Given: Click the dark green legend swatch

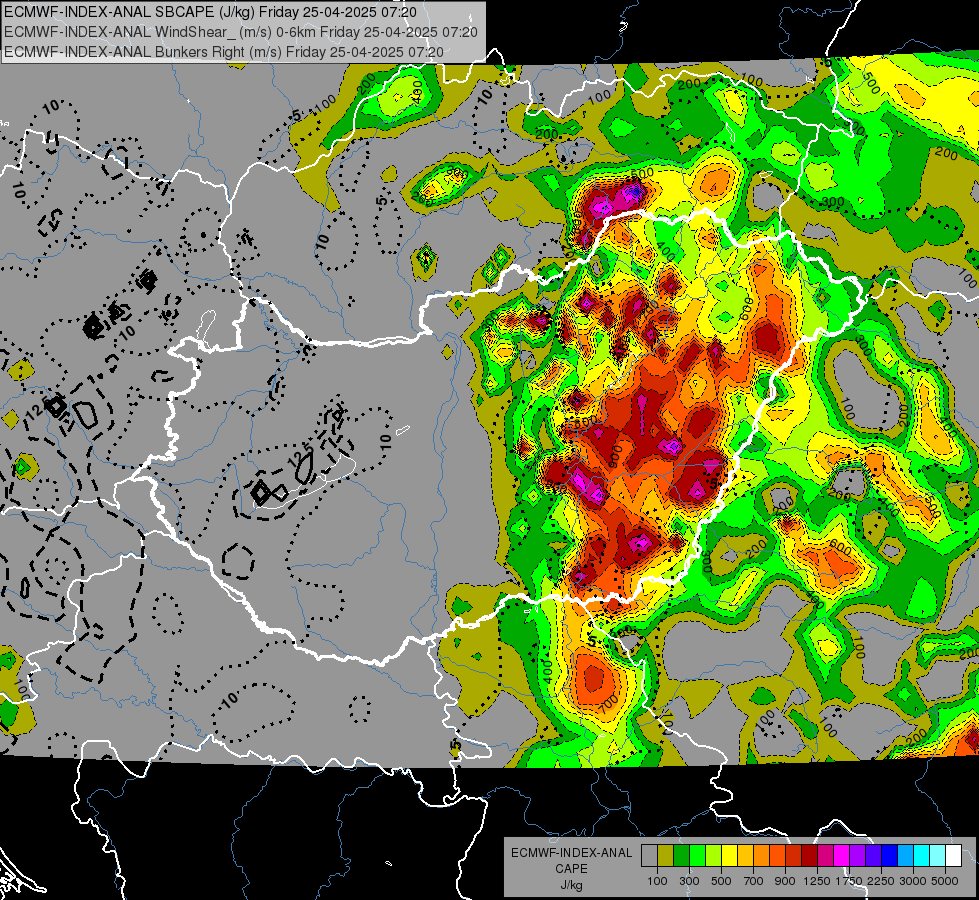Looking at the screenshot, I should click(681, 856).
